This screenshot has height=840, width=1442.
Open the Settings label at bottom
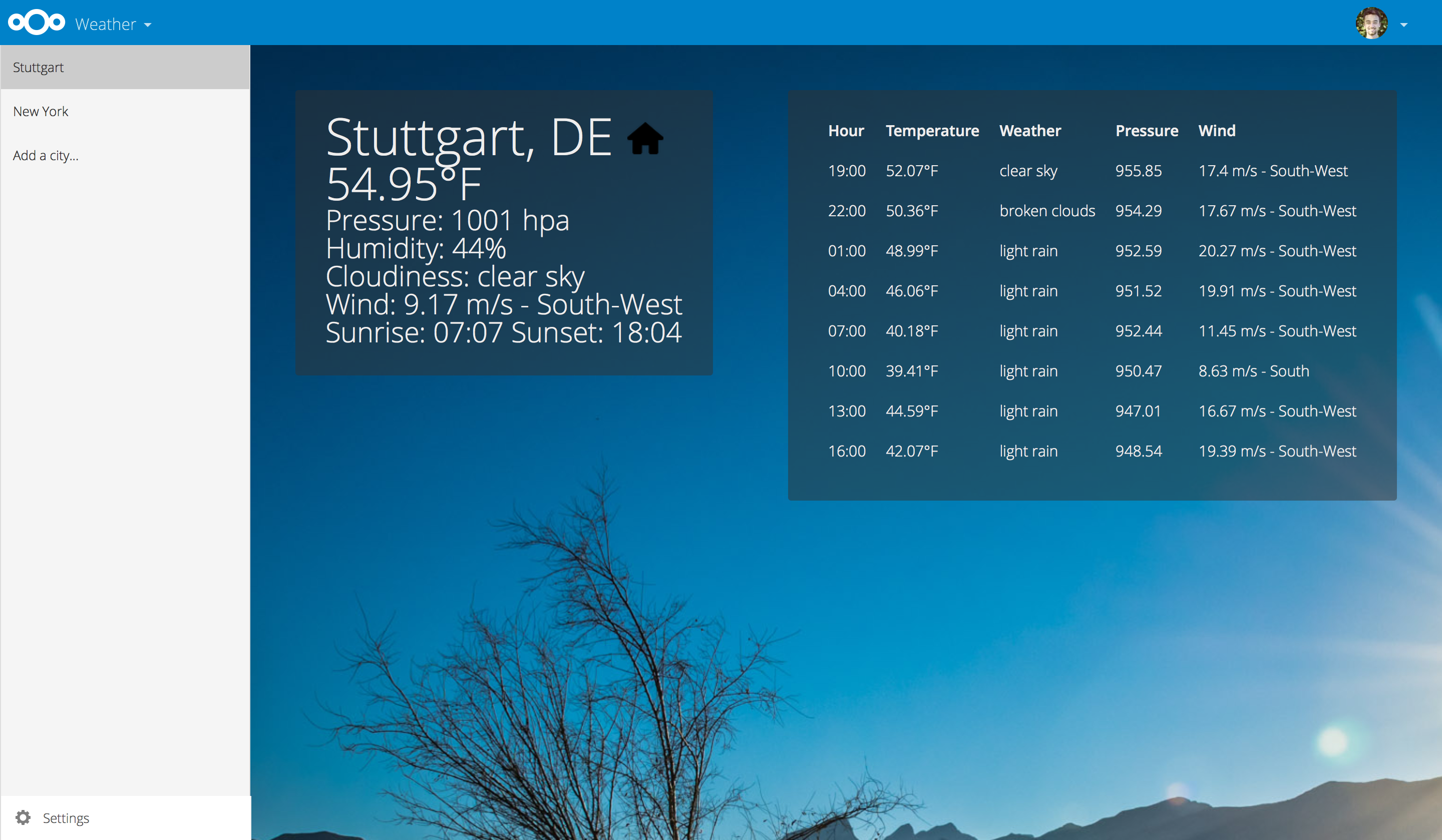(x=66, y=817)
